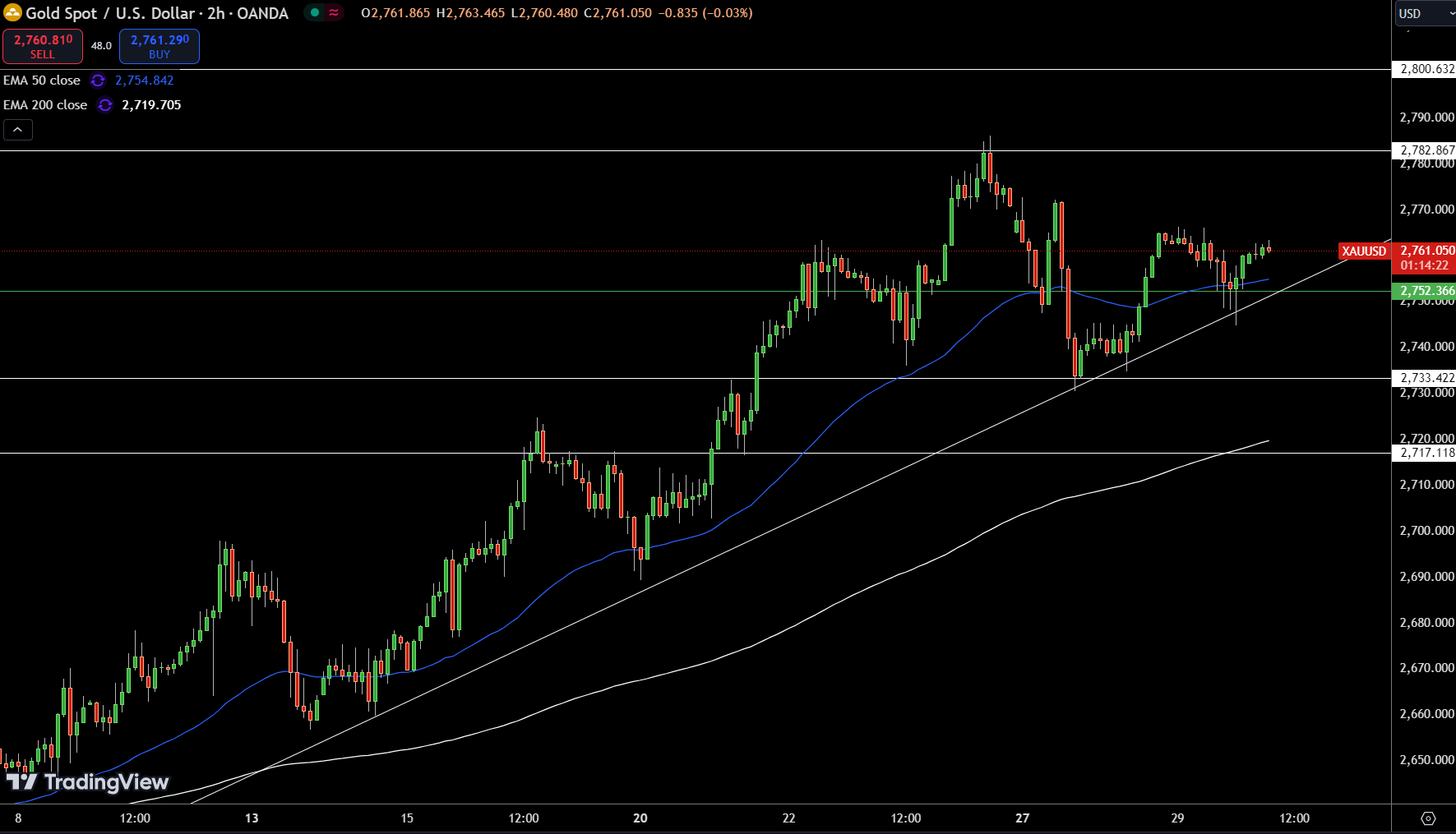The width and height of the screenshot is (1456, 834).
Task: Click the red current price label 2,761.050
Action: click(x=1427, y=251)
